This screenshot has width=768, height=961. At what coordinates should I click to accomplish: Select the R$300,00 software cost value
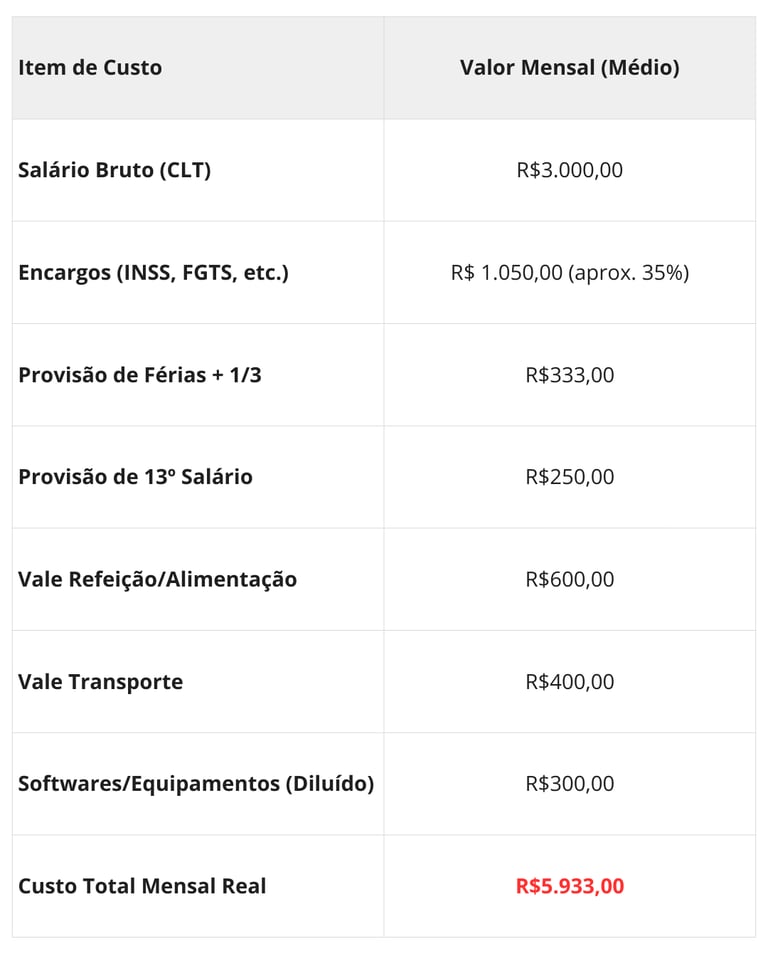569,784
